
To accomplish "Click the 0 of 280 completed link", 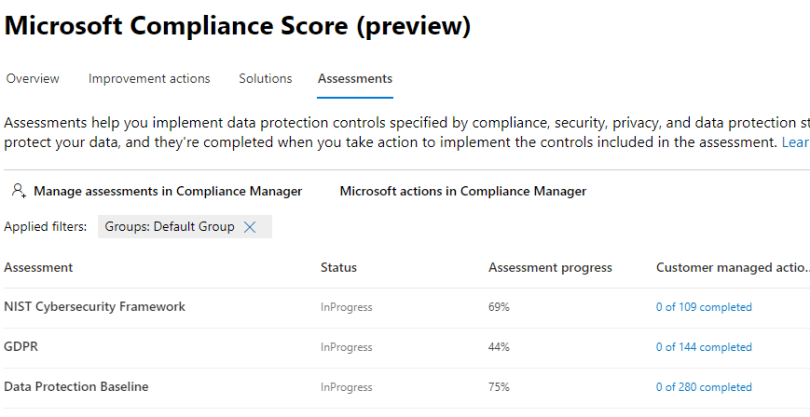I will pos(704,387).
